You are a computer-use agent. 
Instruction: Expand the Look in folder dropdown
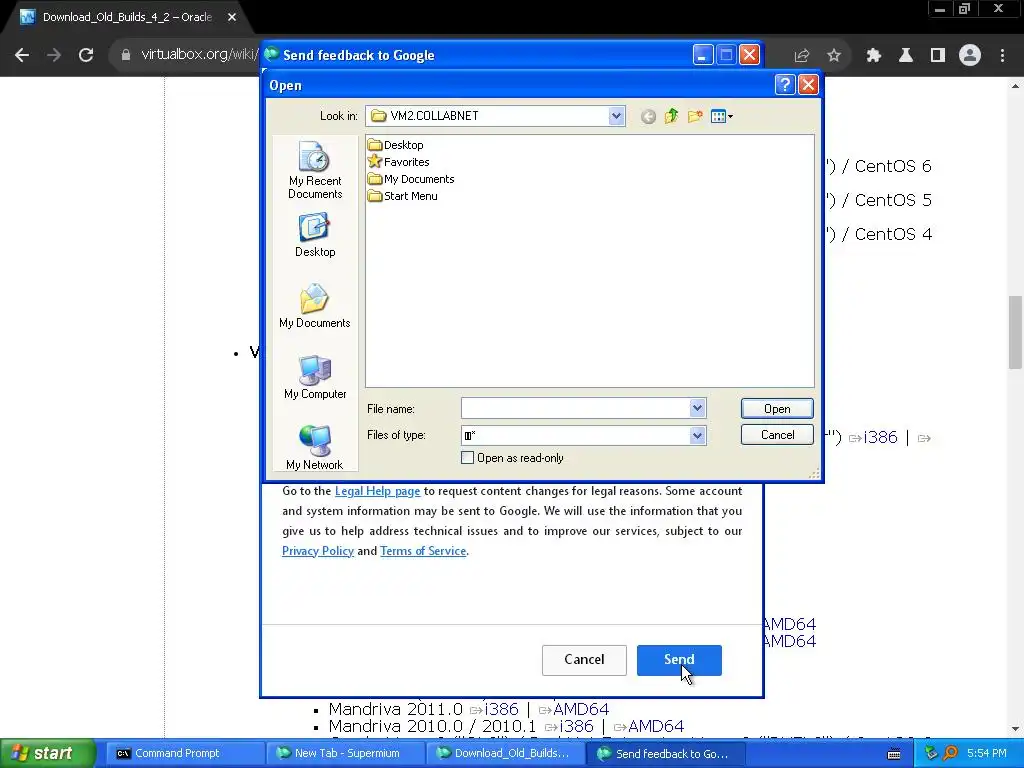(x=616, y=116)
